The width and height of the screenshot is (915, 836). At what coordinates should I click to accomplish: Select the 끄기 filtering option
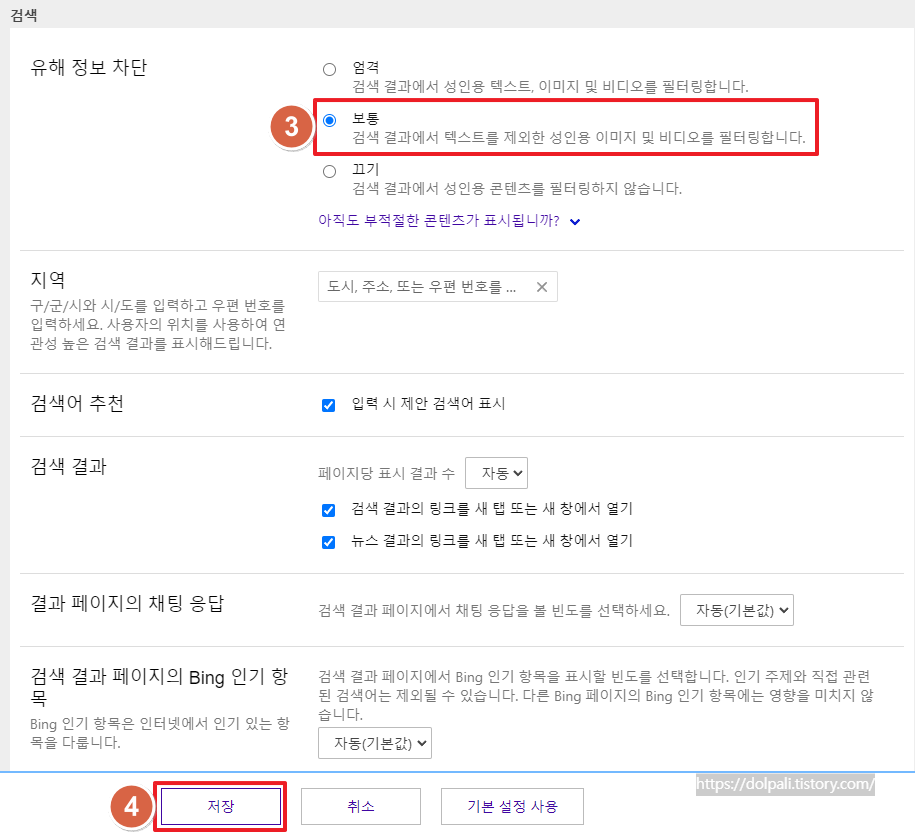pyautogui.click(x=329, y=171)
